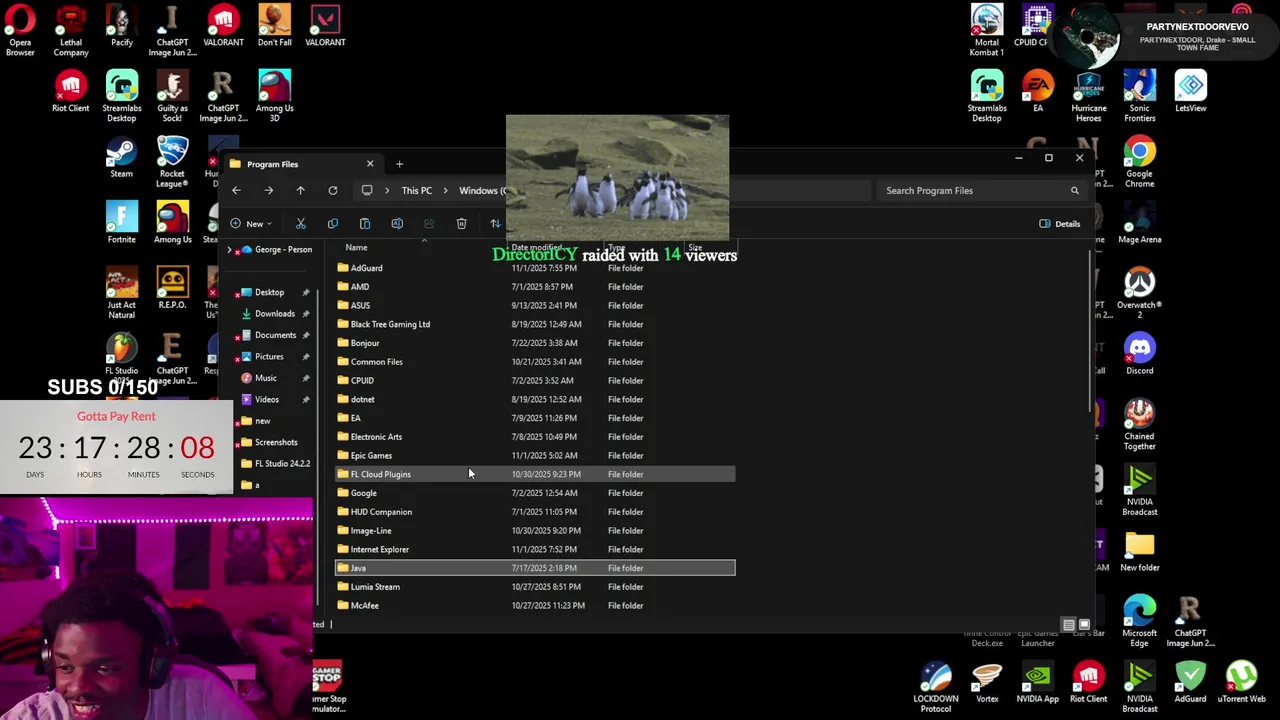Unpin Downloads from Quick access
Image resolution: width=1280 pixels, height=720 pixels.
[x=305, y=314]
